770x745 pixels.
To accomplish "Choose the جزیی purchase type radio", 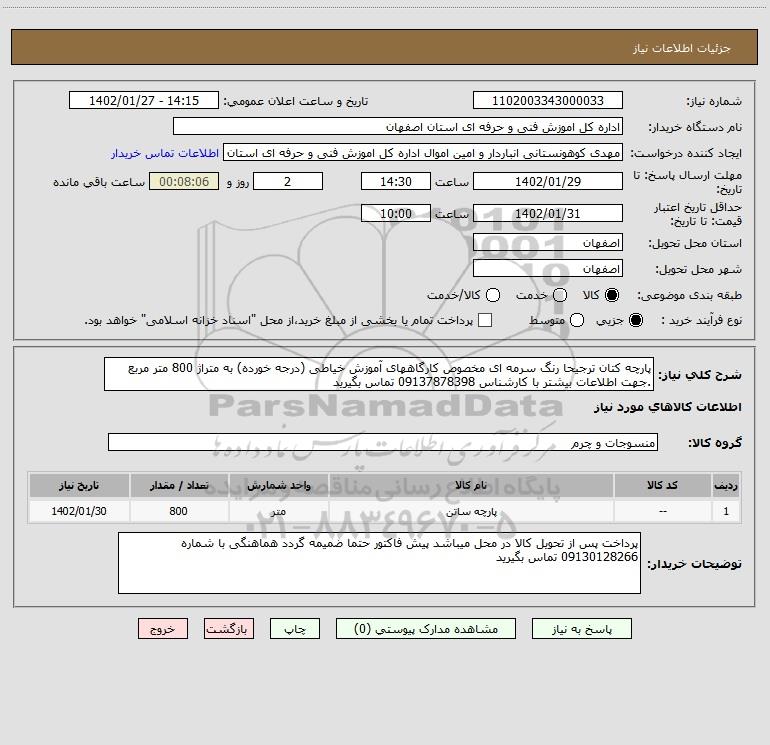I will [635, 320].
